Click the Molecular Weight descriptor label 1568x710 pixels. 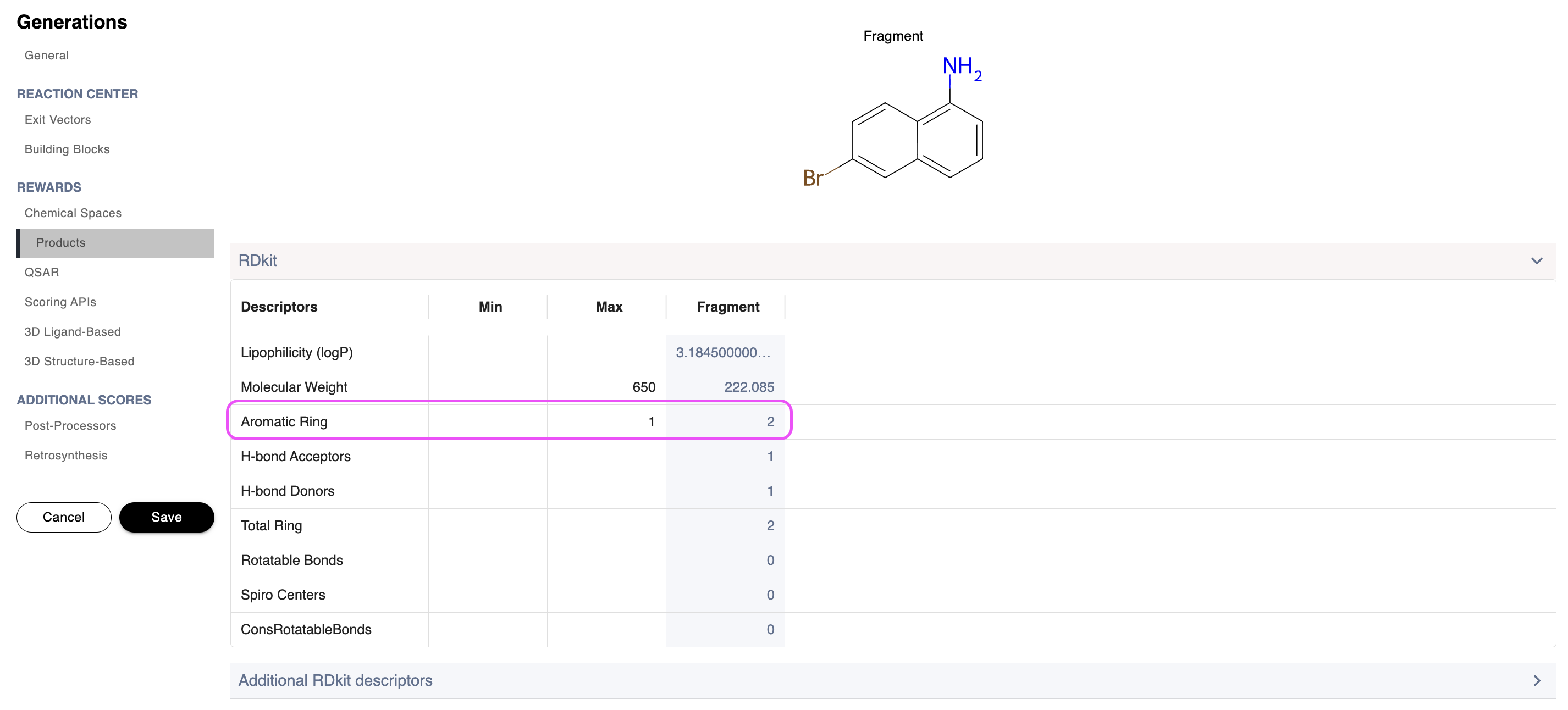point(294,387)
